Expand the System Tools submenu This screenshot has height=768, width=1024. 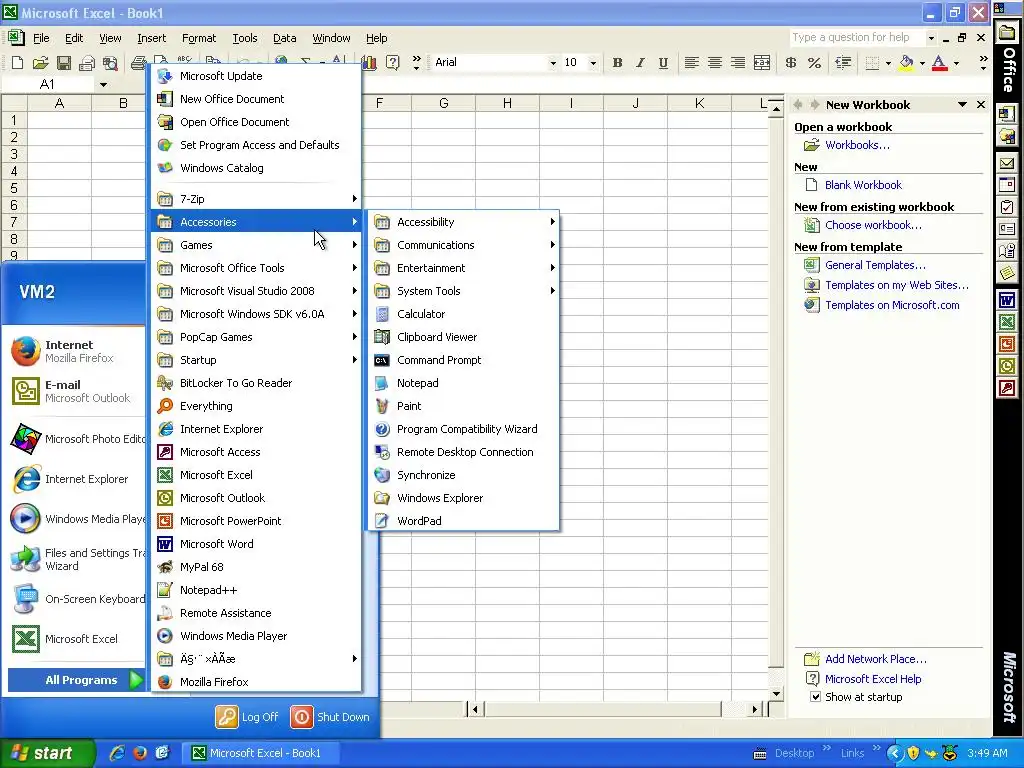[x=463, y=291]
